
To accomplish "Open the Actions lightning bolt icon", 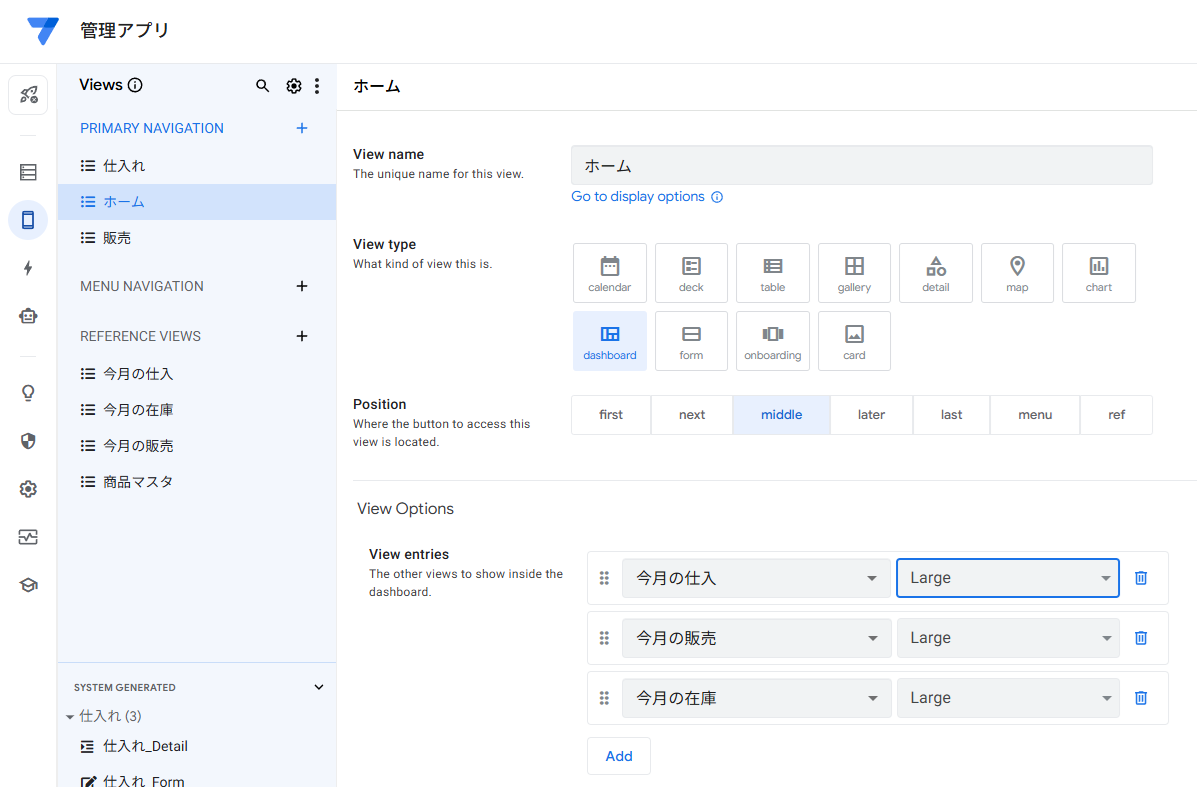I will (28, 268).
